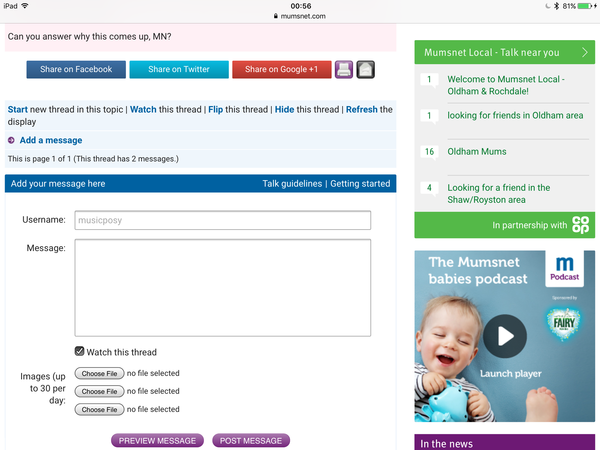The height and width of the screenshot is (450, 600).
Task: Open Talk guidelines
Action: pyautogui.click(x=292, y=184)
